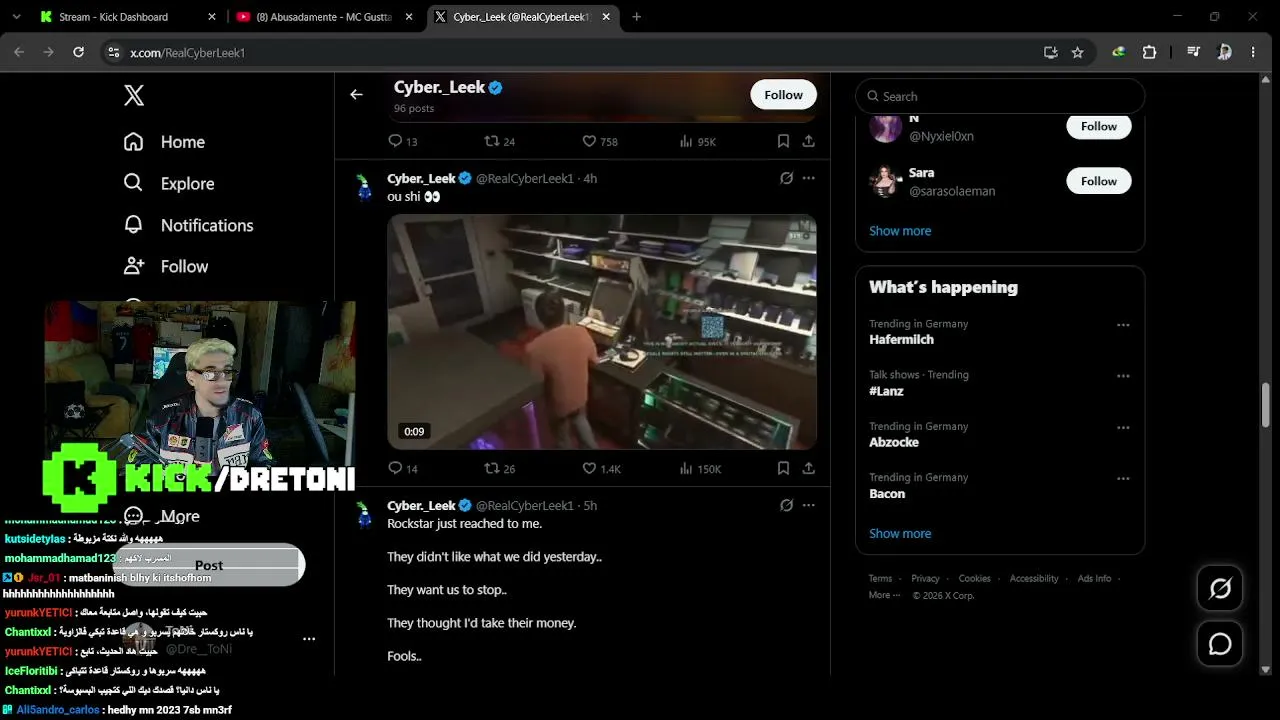This screenshot has width=1280, height=720.
Task: Open the Chrome extensions puzzle menu
Action: point(1149,52)
